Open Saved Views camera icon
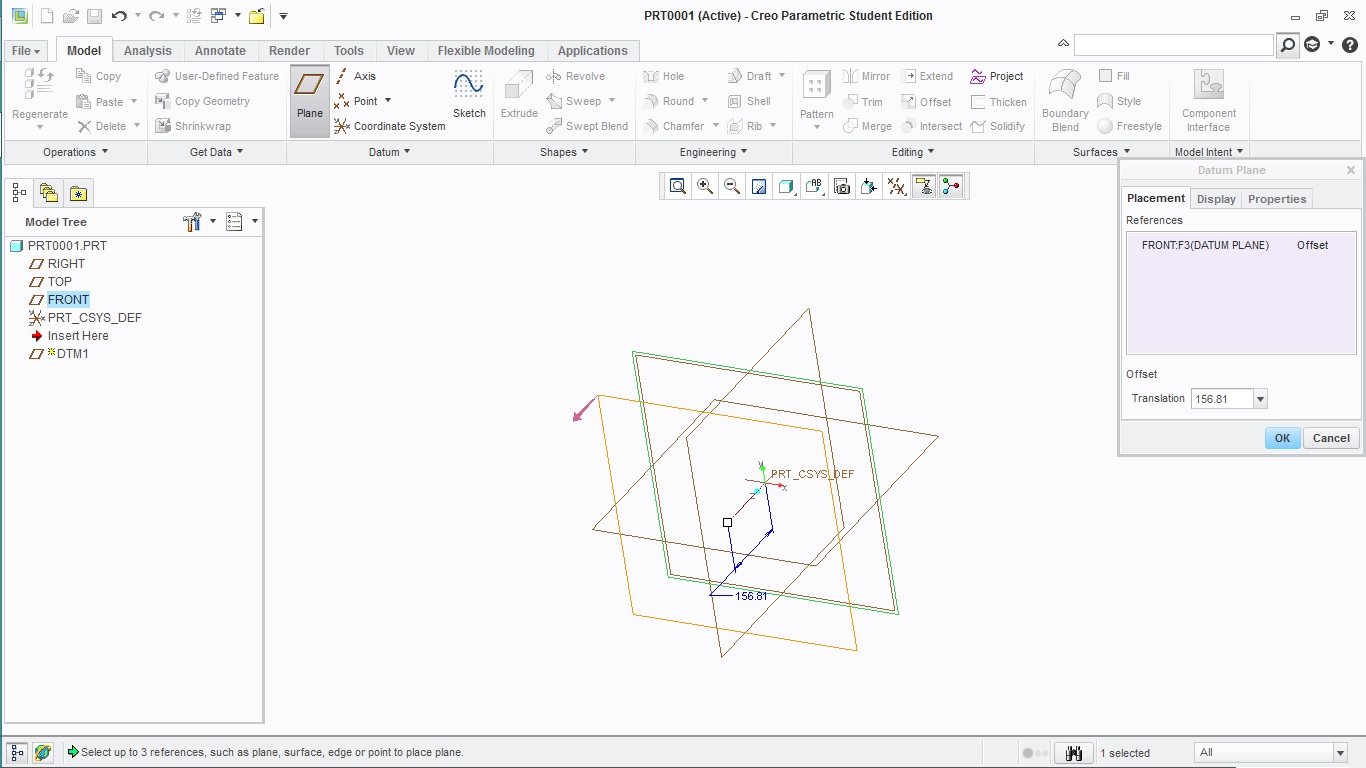The height and width of the screenshot is (768, 1366). click(x=842, y=186)
